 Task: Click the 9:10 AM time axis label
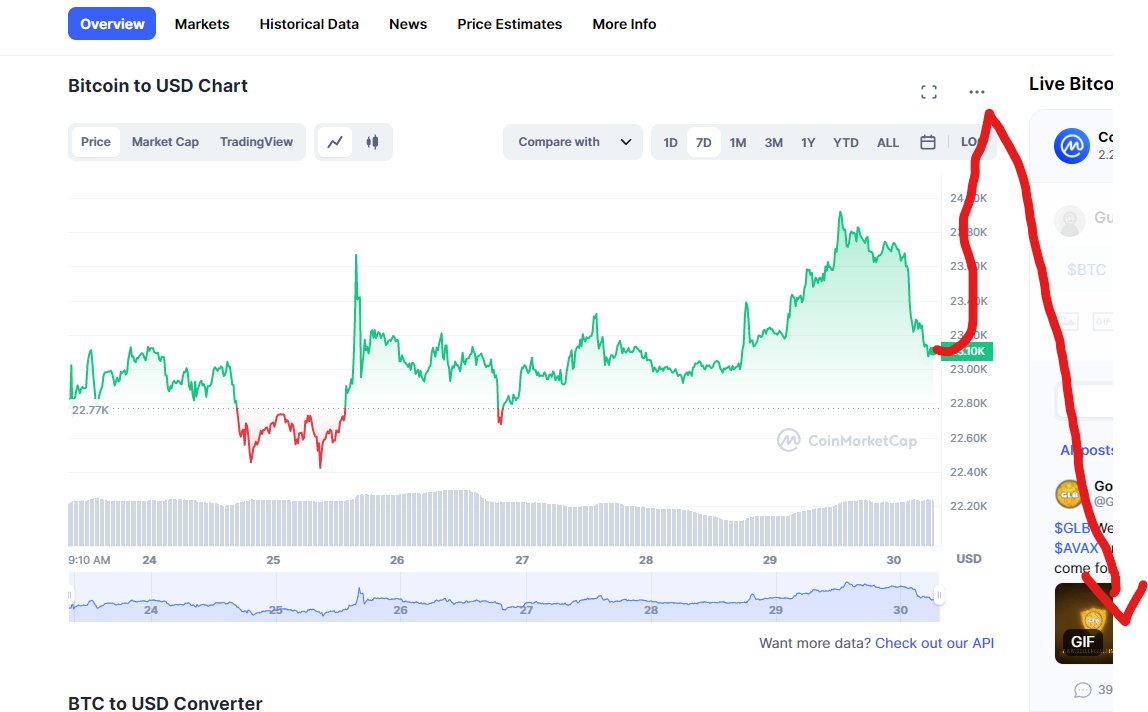[x=89, y=560]
